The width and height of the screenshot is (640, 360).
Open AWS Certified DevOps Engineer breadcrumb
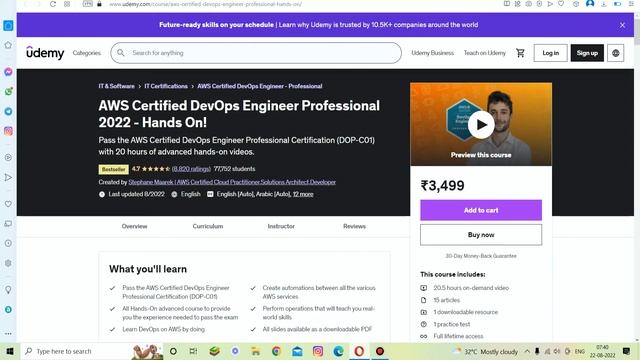(x=260, y=86)
